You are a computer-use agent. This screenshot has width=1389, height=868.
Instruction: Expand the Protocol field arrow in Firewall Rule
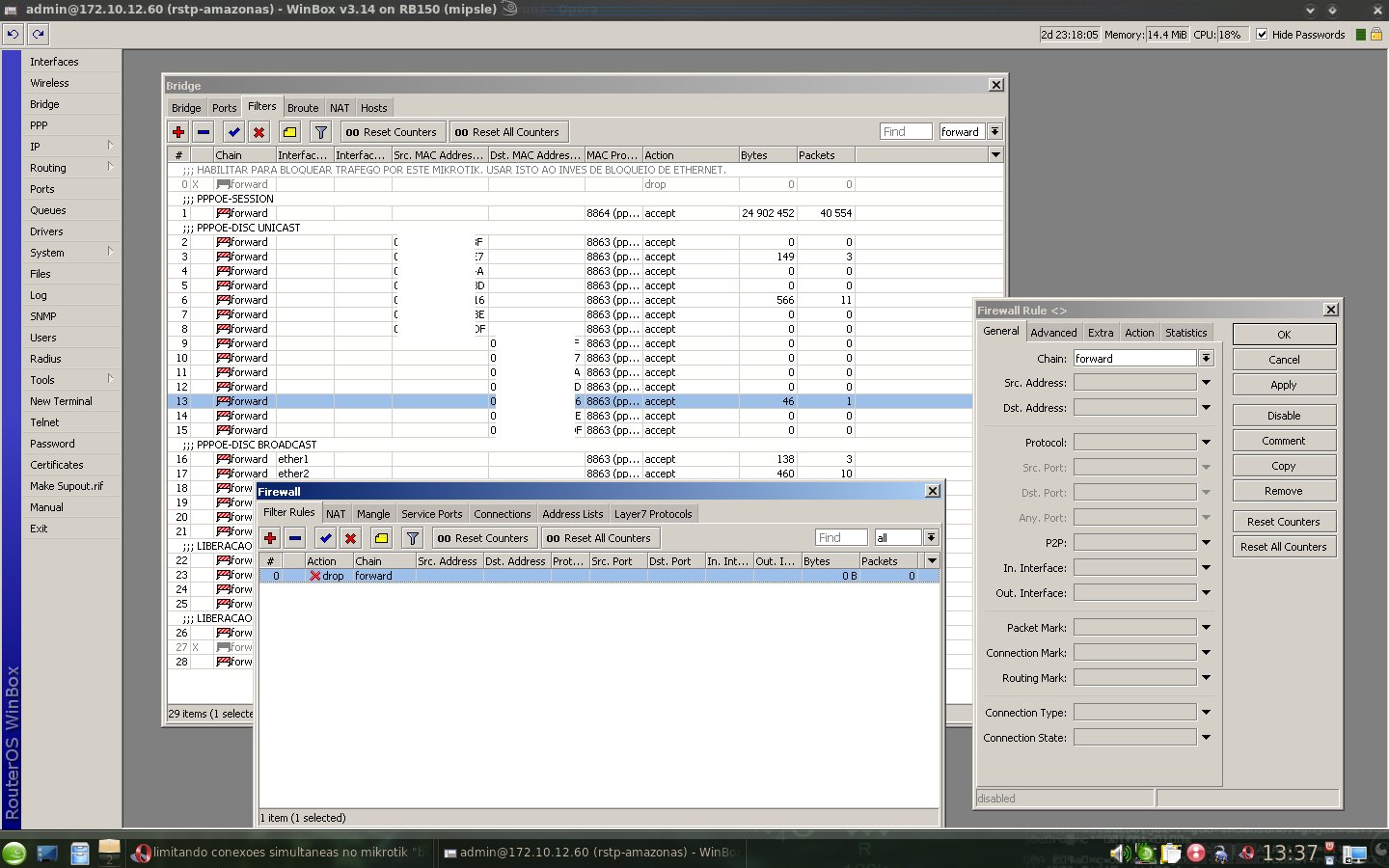click(1206, 443)
